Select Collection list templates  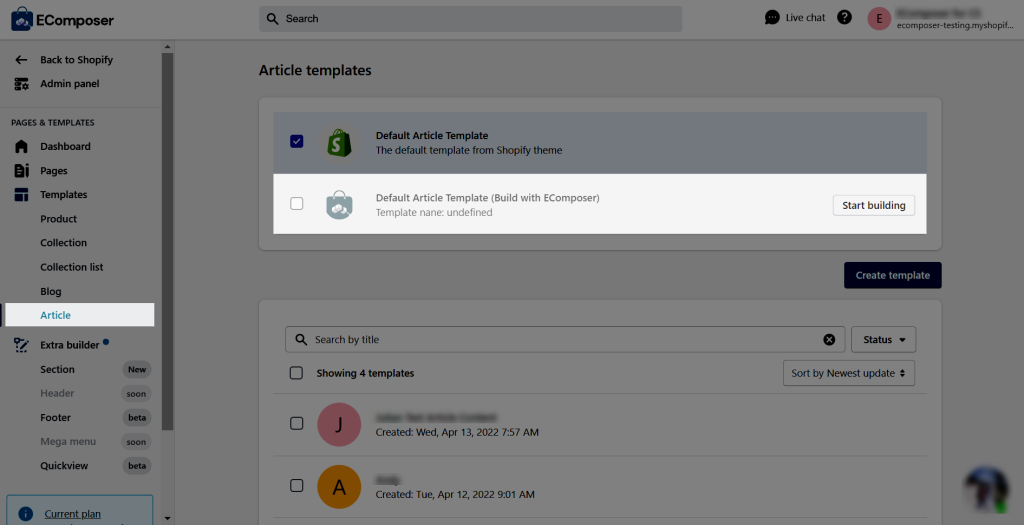72,267
